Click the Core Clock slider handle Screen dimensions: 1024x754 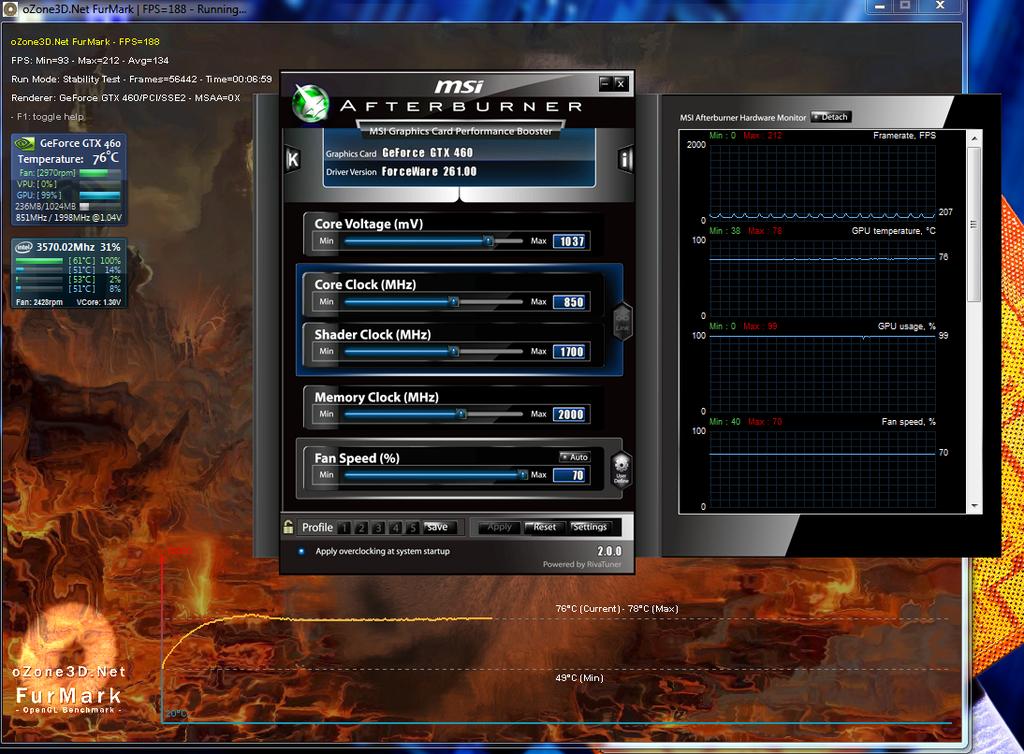coord(454,302)
